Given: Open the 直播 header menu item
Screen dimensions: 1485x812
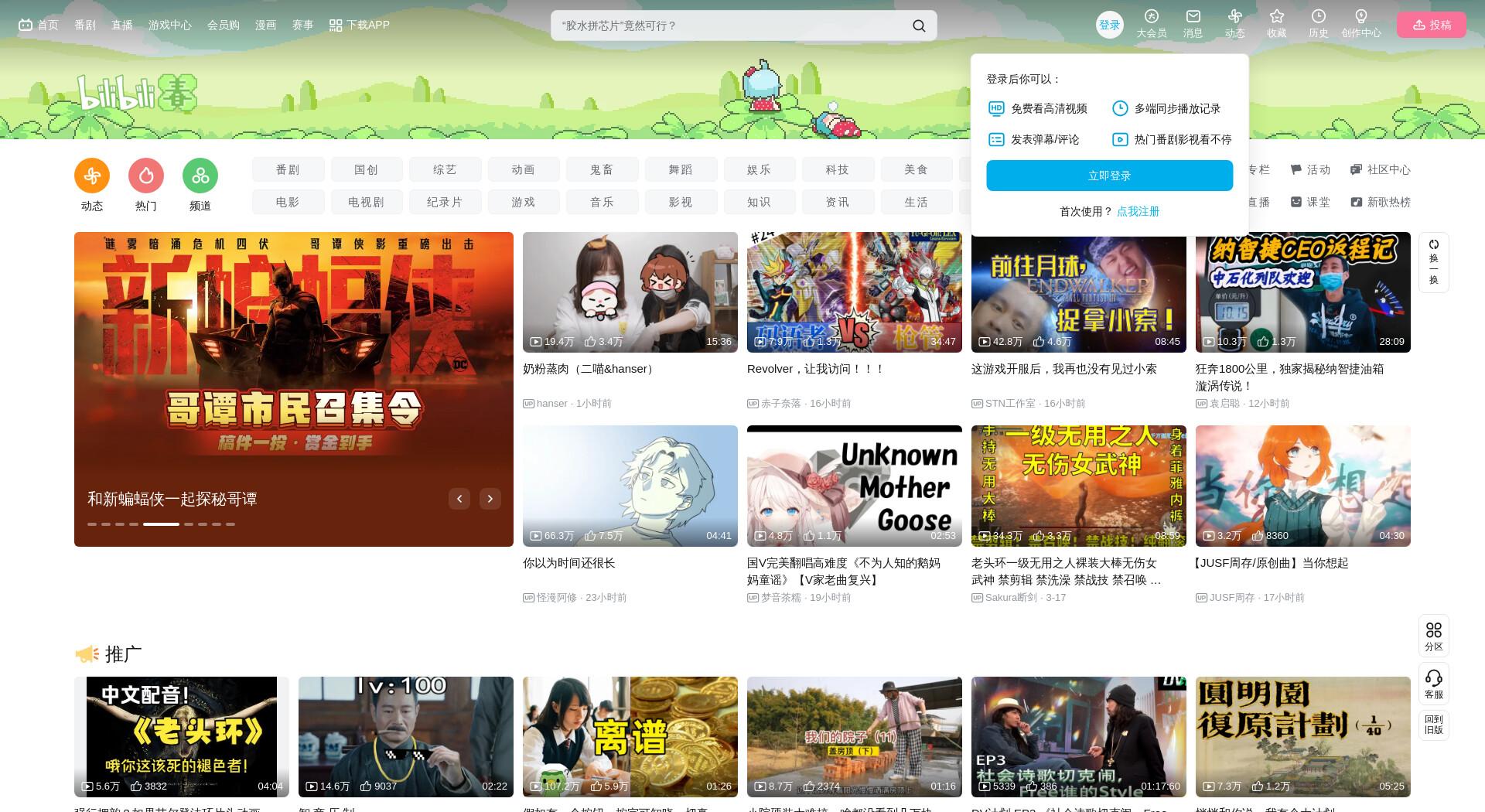Looking at the screenshot, I should pos(122,25).
